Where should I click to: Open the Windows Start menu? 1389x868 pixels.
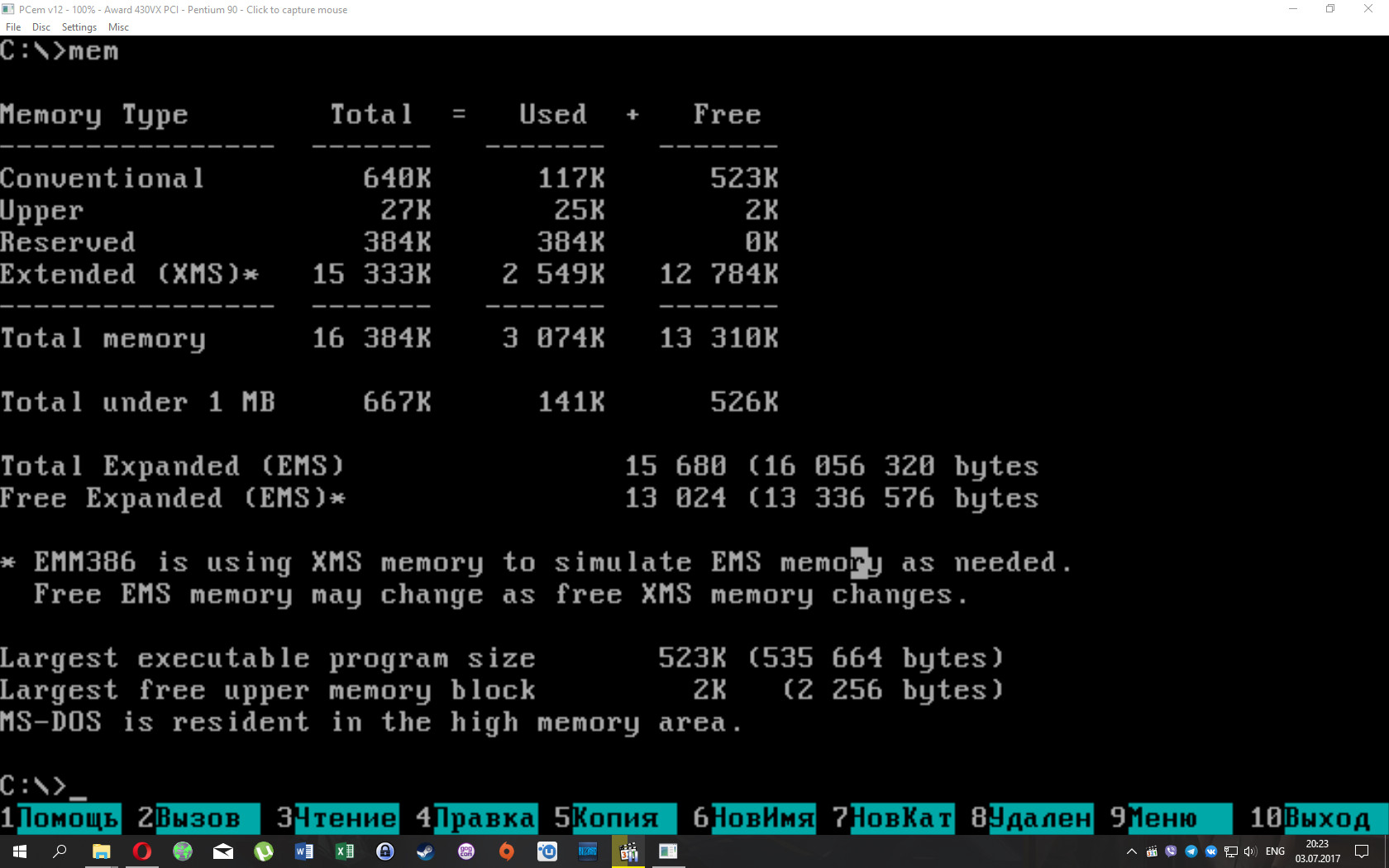click(20, 851)
